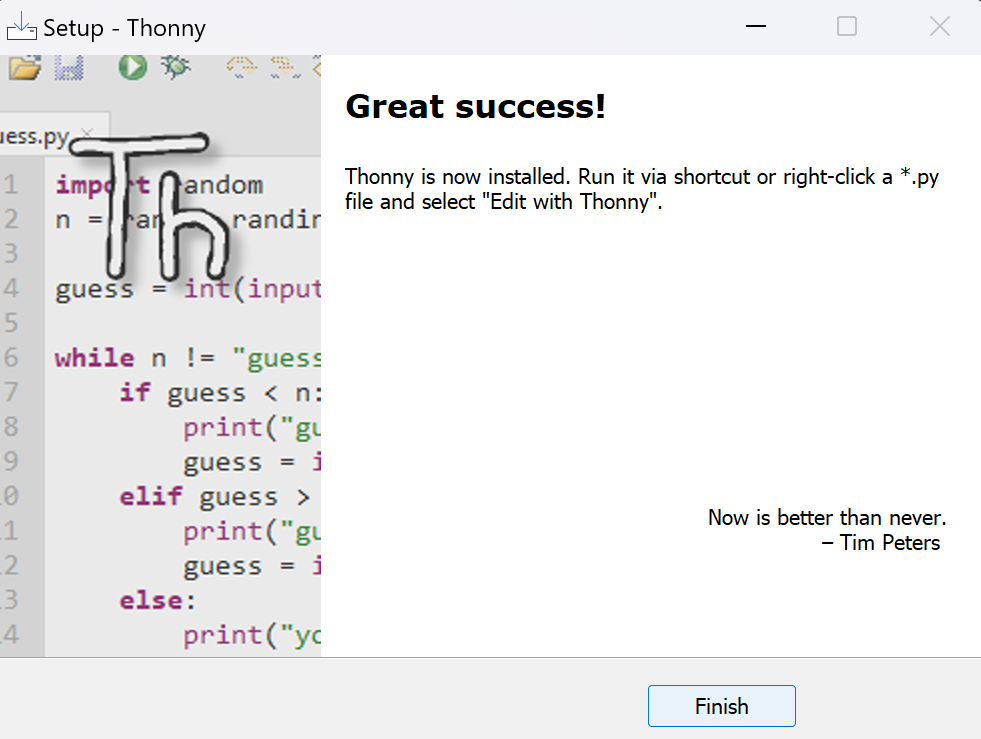
Task: Click the Tim Peters quote text
Action: click(x=826, y=530)
